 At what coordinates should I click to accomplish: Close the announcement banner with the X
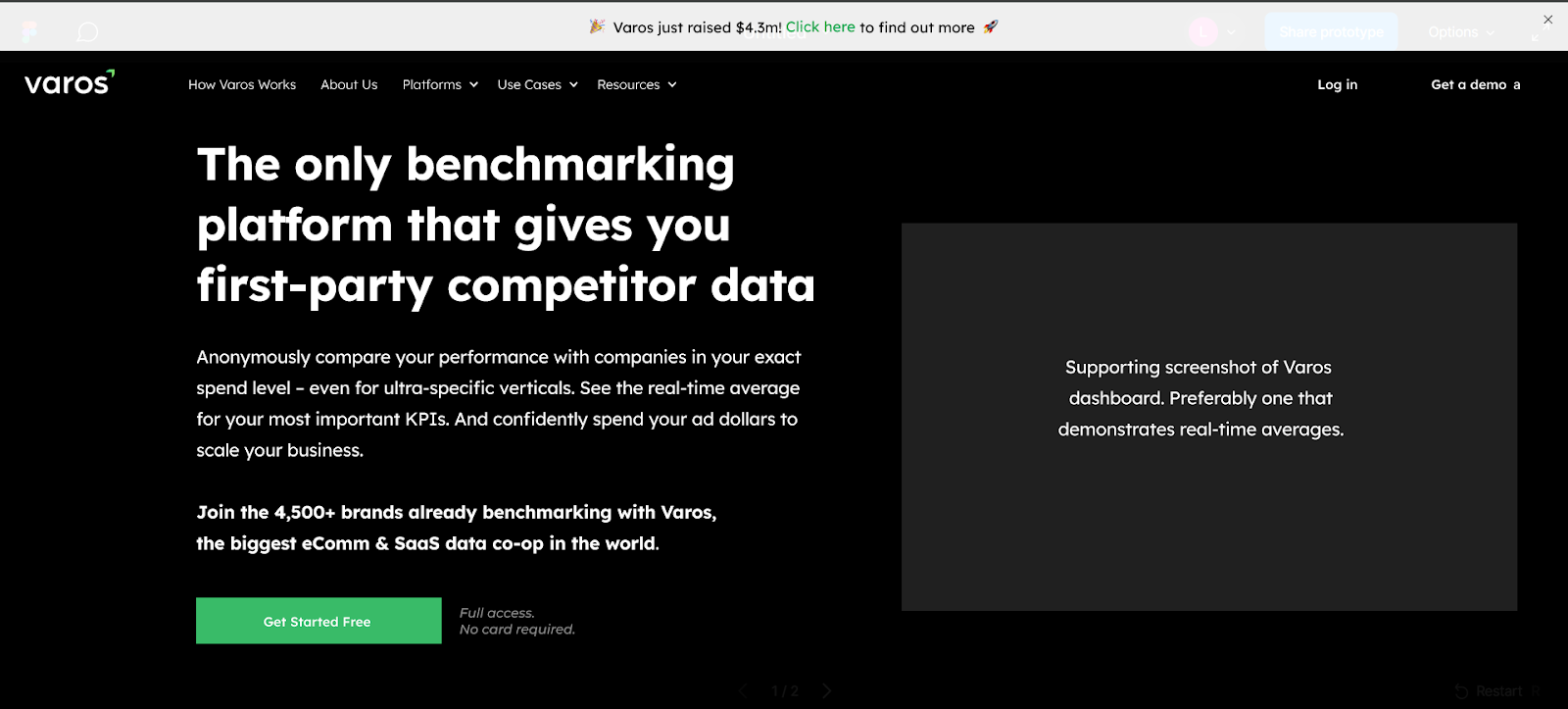click(1548, 20)
